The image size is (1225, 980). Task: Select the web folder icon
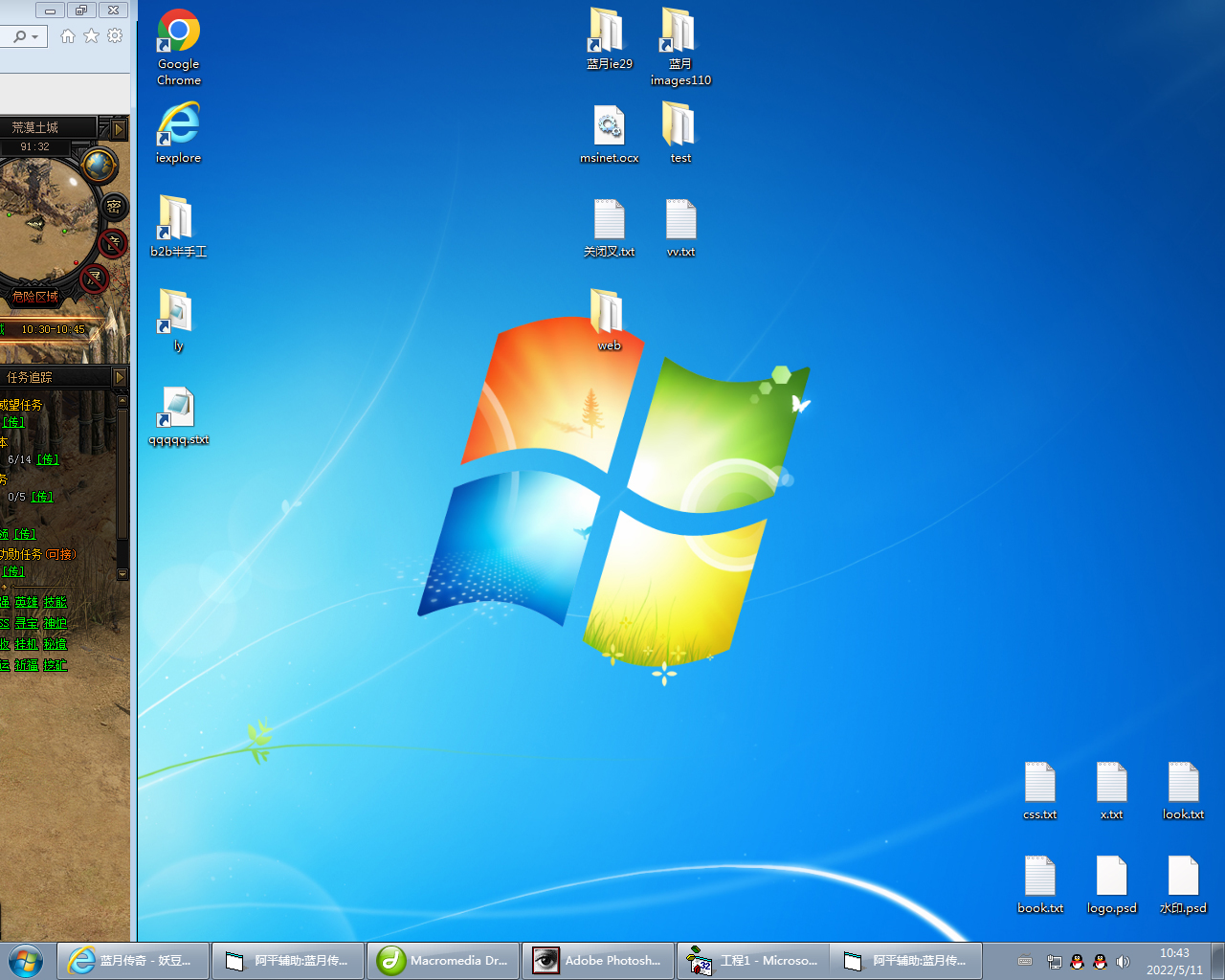610,321
